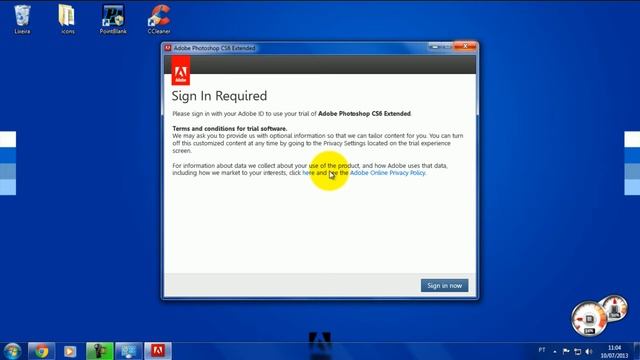The width and height of the screenshot is (640, 360).
Task: Open the media player taskbar icon
Action: pos(70,351)
